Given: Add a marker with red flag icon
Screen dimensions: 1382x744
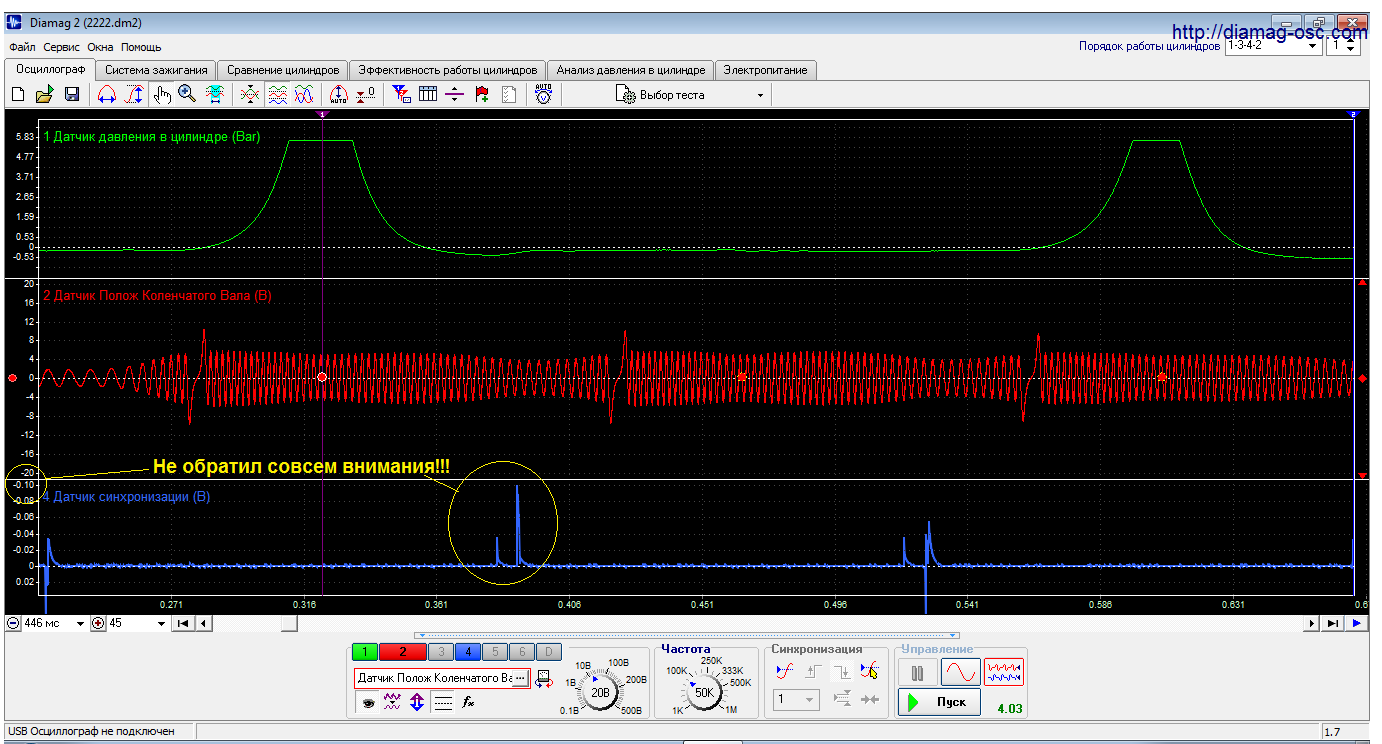Looking at the screenshot, I should pos(482,94).
